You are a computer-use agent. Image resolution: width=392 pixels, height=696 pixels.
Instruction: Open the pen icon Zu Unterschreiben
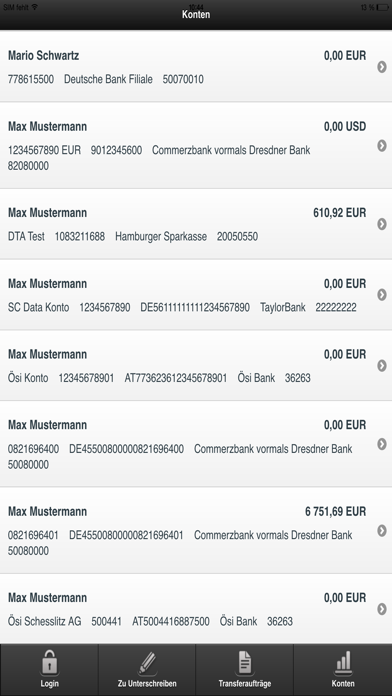[x=147, y=663]
